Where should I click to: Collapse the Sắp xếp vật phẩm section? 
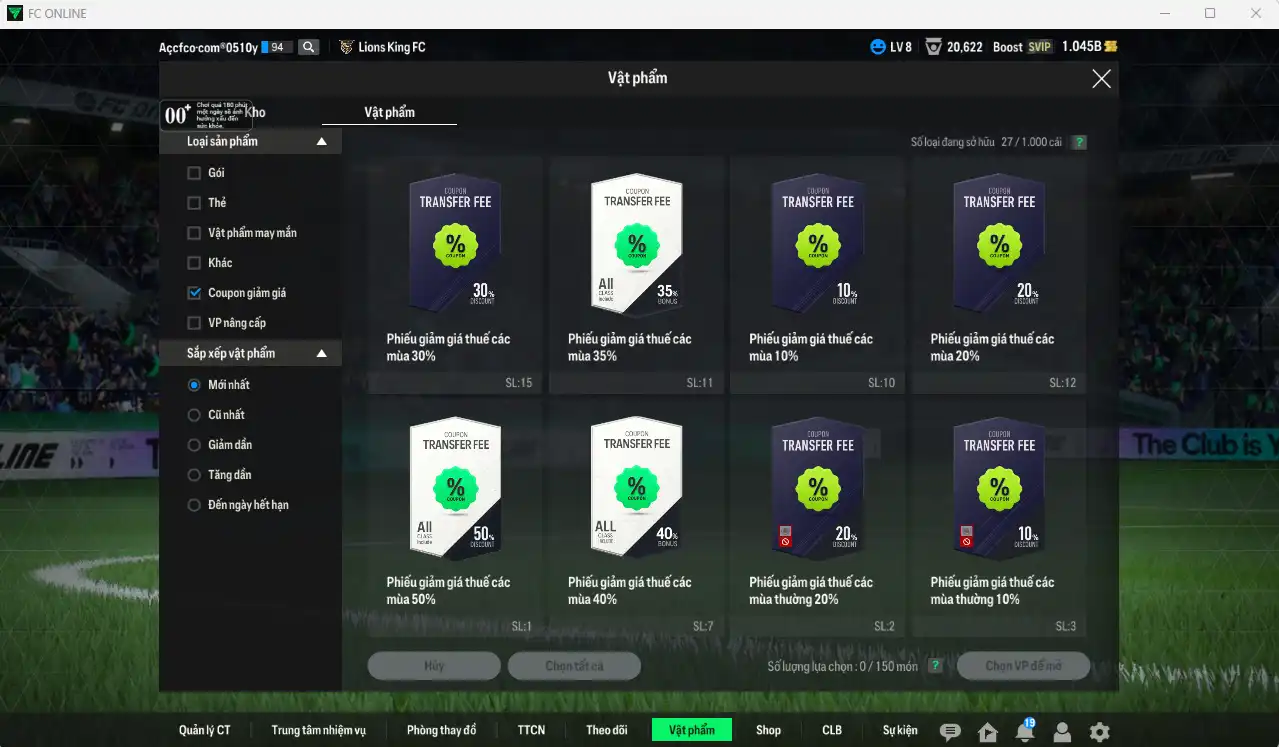pos(322,354)
